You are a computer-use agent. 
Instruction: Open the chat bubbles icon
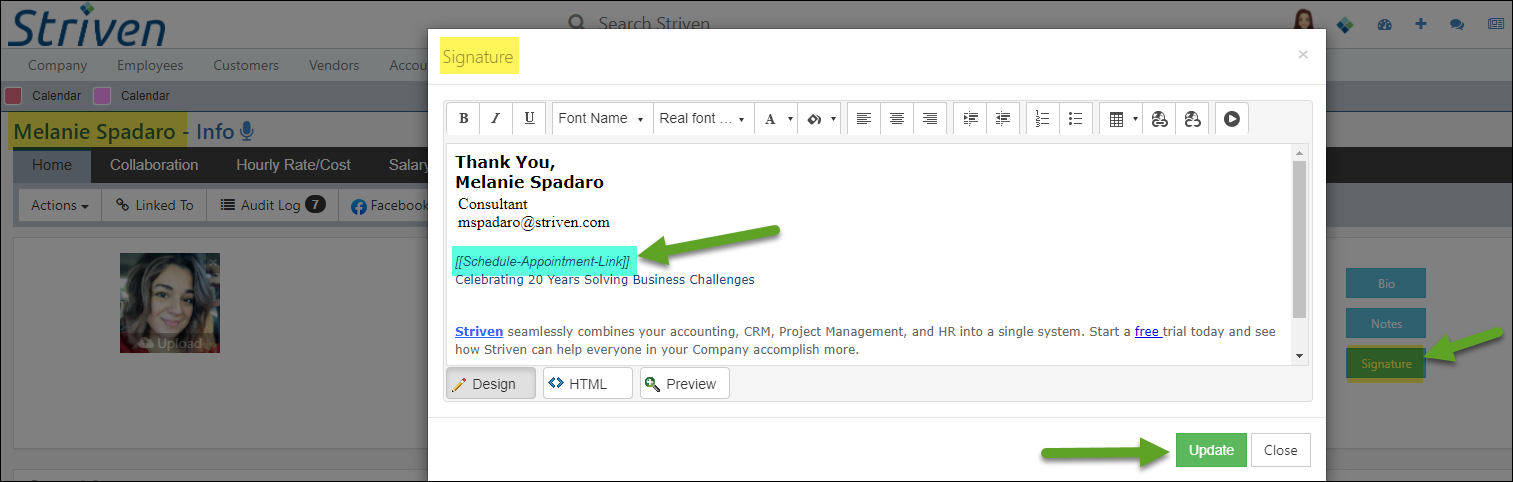click(x=1457, y=24)
